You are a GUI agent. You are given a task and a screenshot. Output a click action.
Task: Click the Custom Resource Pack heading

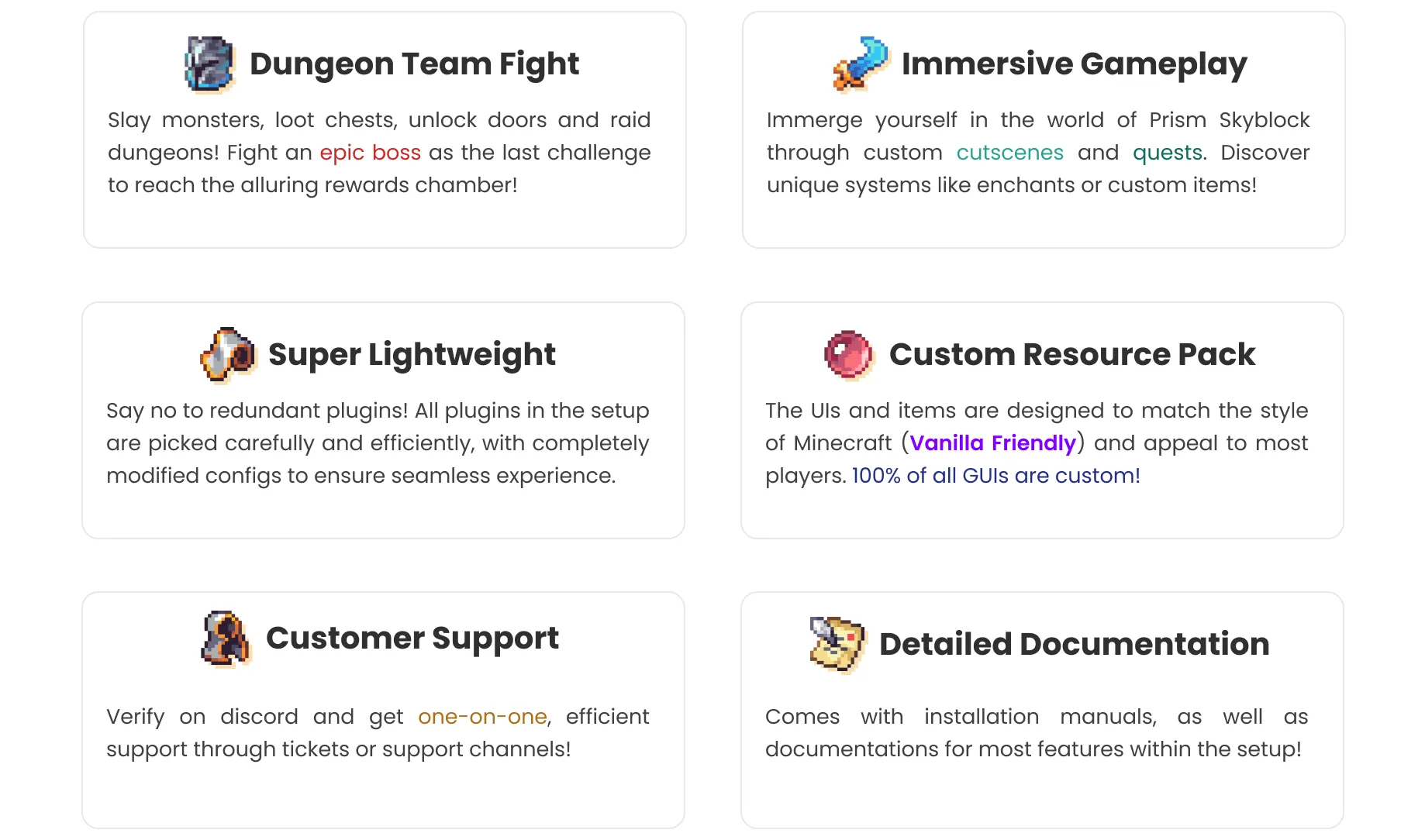tap(1071, 355)
